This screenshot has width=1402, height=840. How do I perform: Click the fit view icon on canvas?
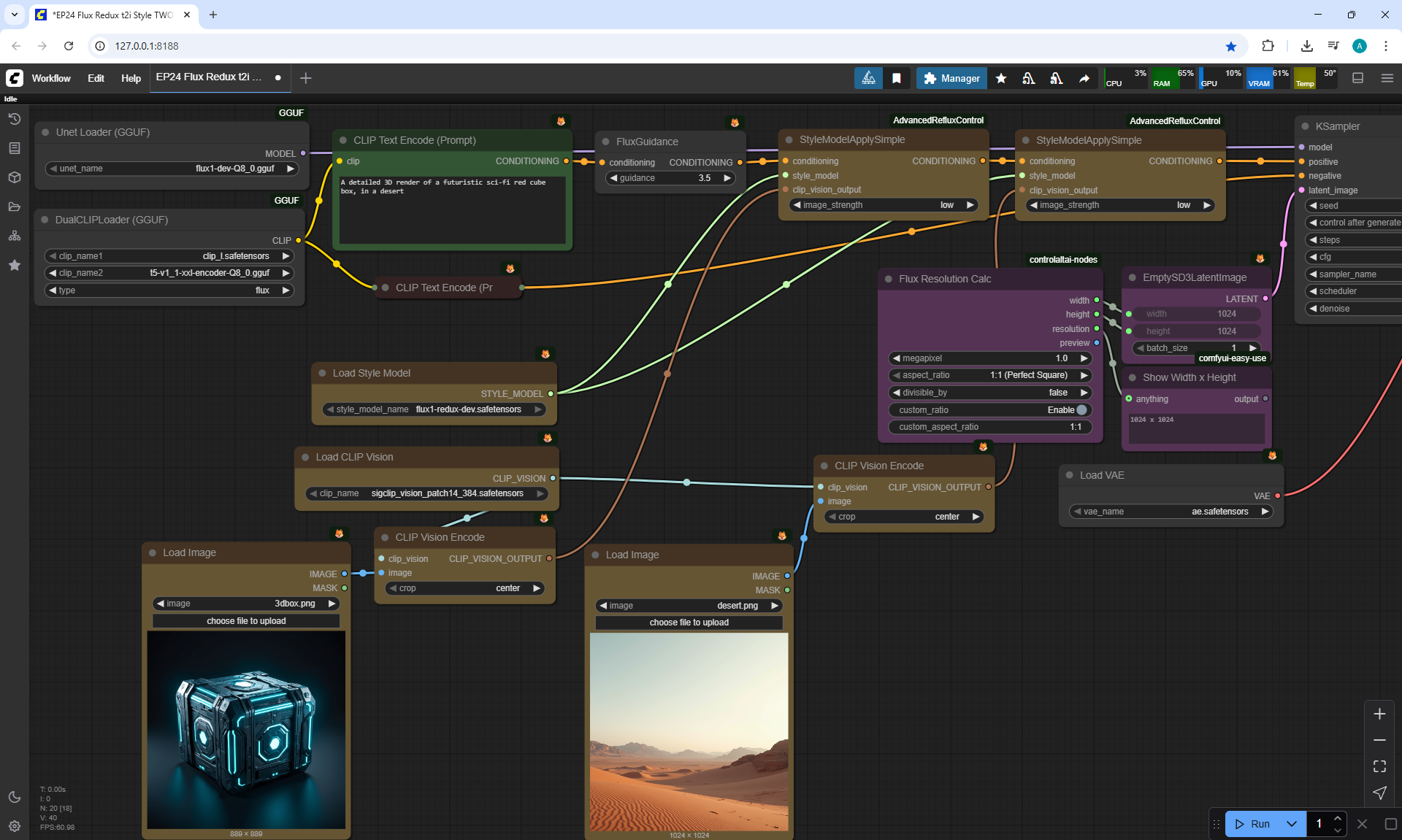coord(1379,766)
